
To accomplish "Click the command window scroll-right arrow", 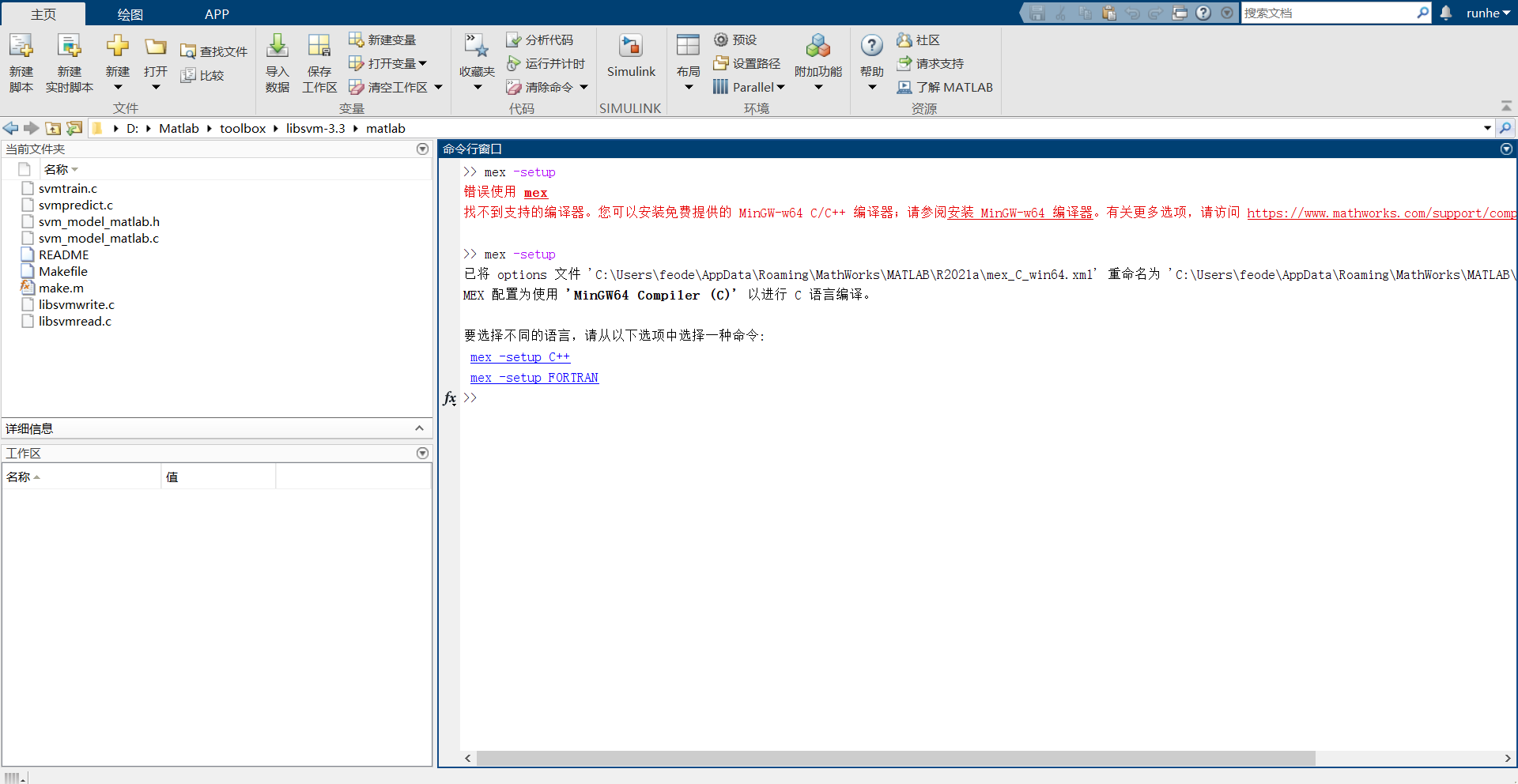I will pos(1508,759).
